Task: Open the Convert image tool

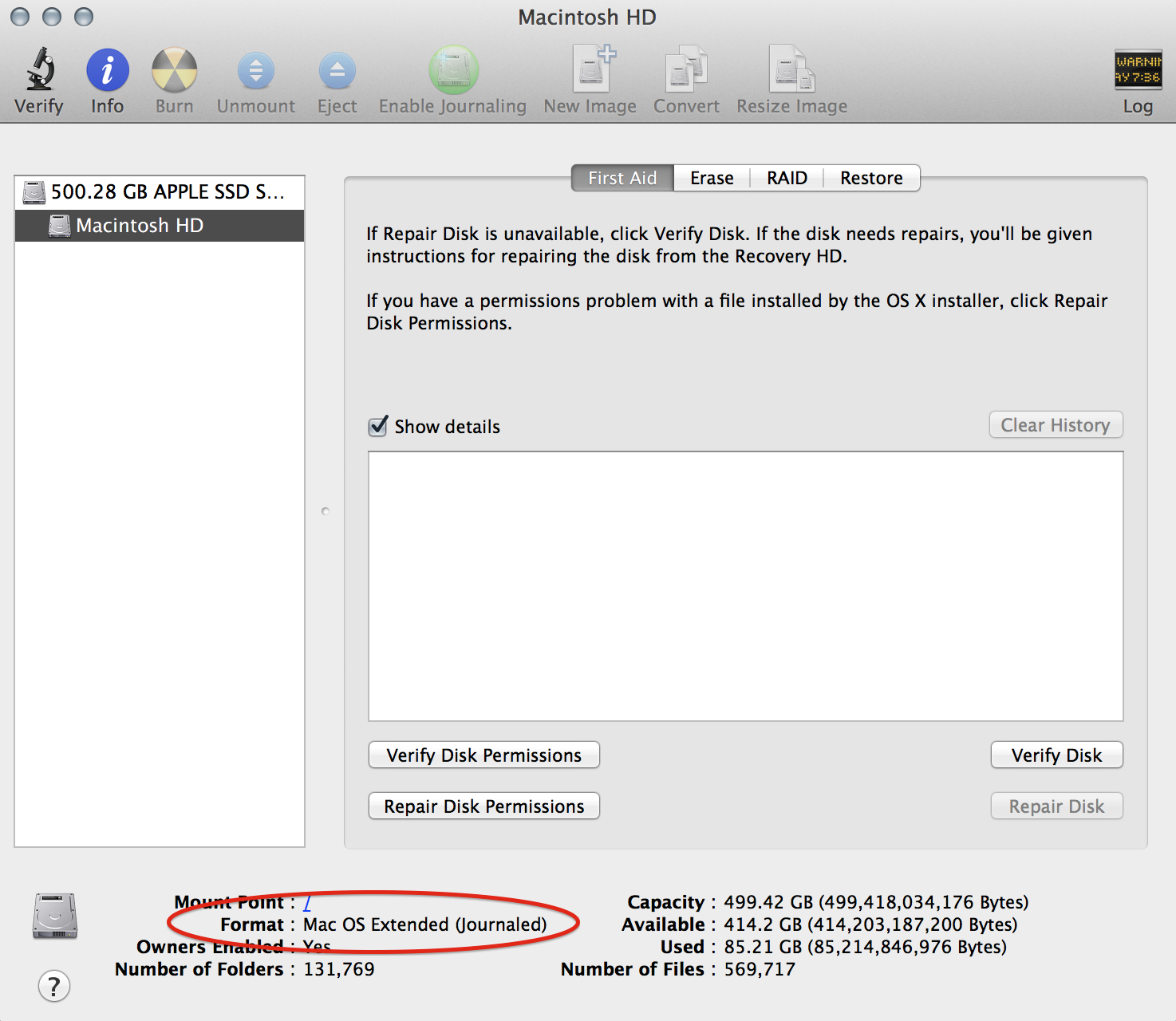Action: tap(685, 76)
